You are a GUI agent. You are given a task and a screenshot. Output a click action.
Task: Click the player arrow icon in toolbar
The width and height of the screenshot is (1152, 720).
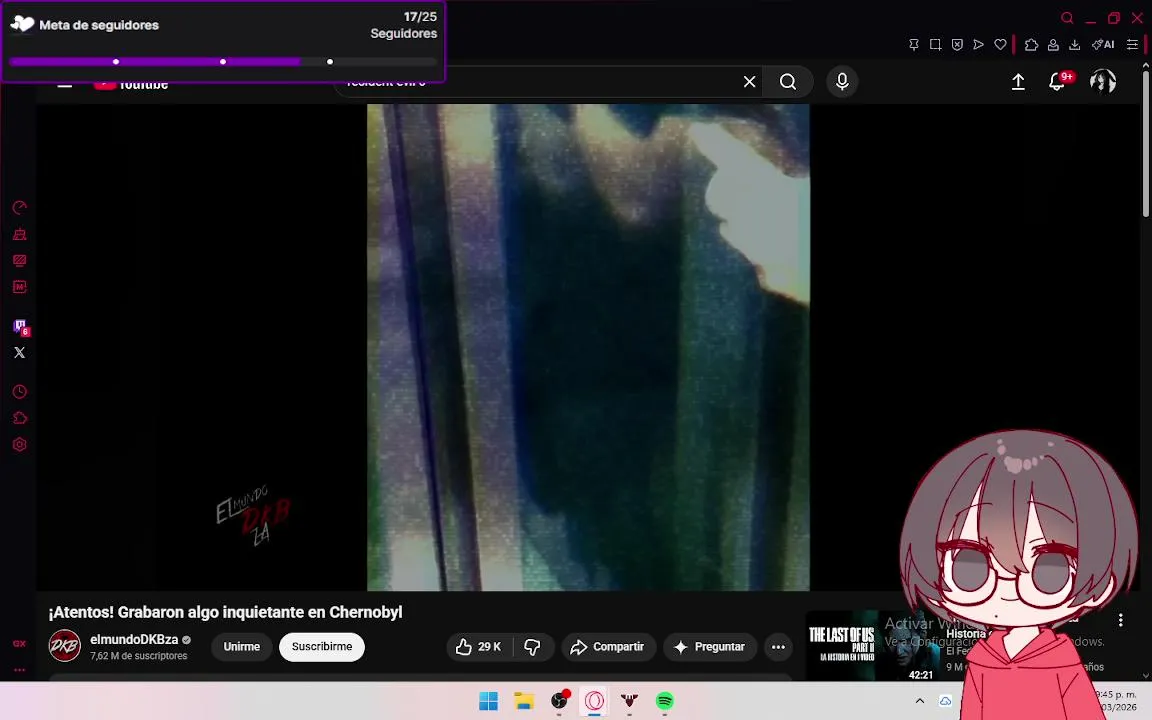point(979,45)
